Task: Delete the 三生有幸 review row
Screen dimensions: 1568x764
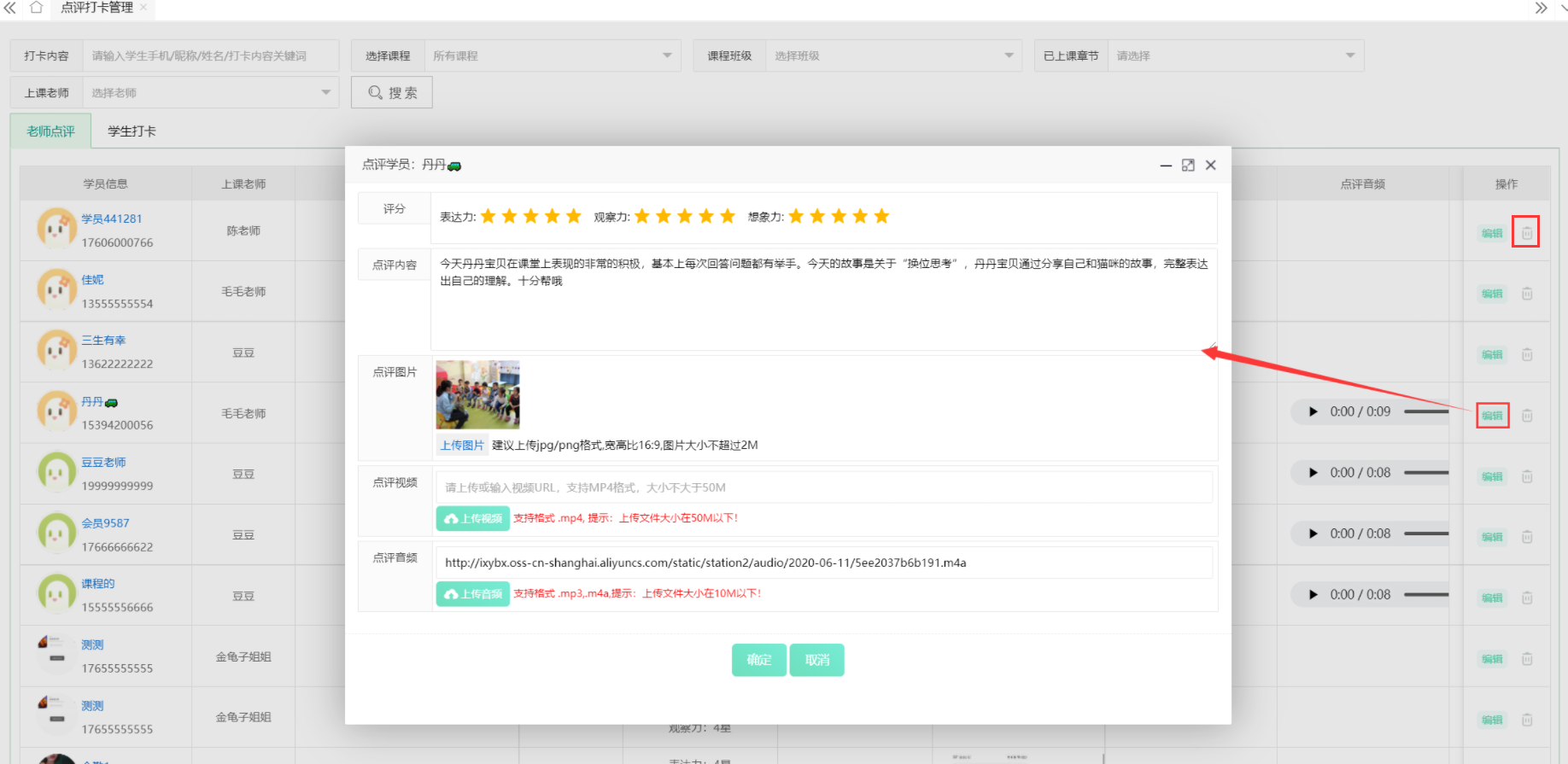Action: coord(1527,354)
